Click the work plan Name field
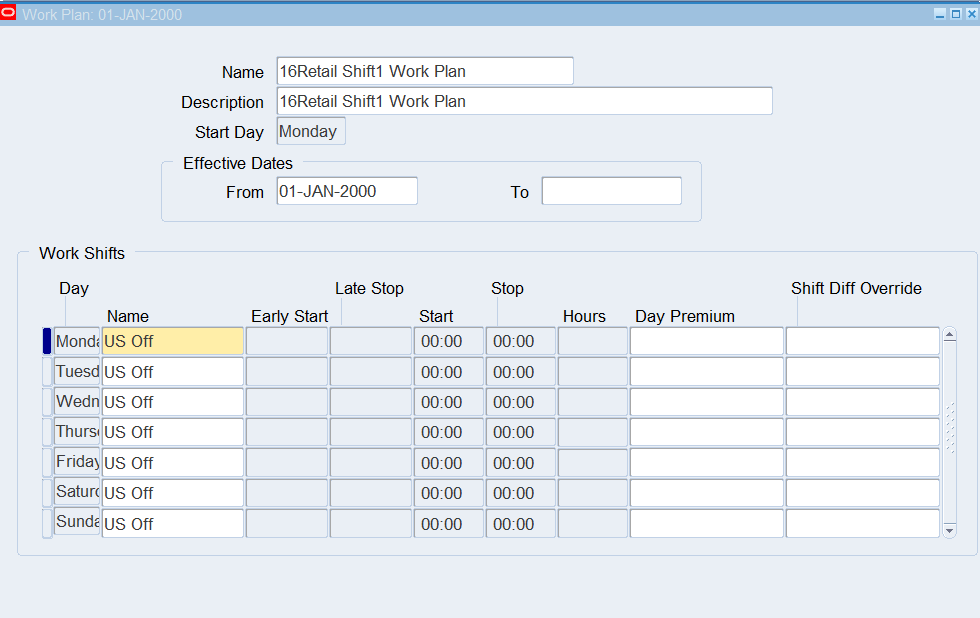Viewport: 980px width, 618px height. click(425, 71)
